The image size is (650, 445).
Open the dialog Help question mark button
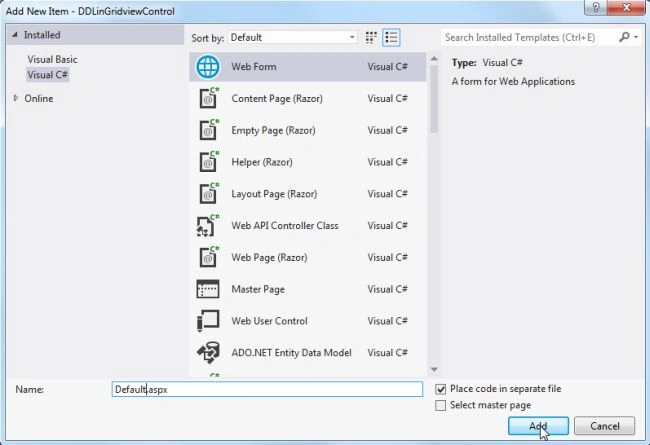pyautogui.click(x=596, y=7)
